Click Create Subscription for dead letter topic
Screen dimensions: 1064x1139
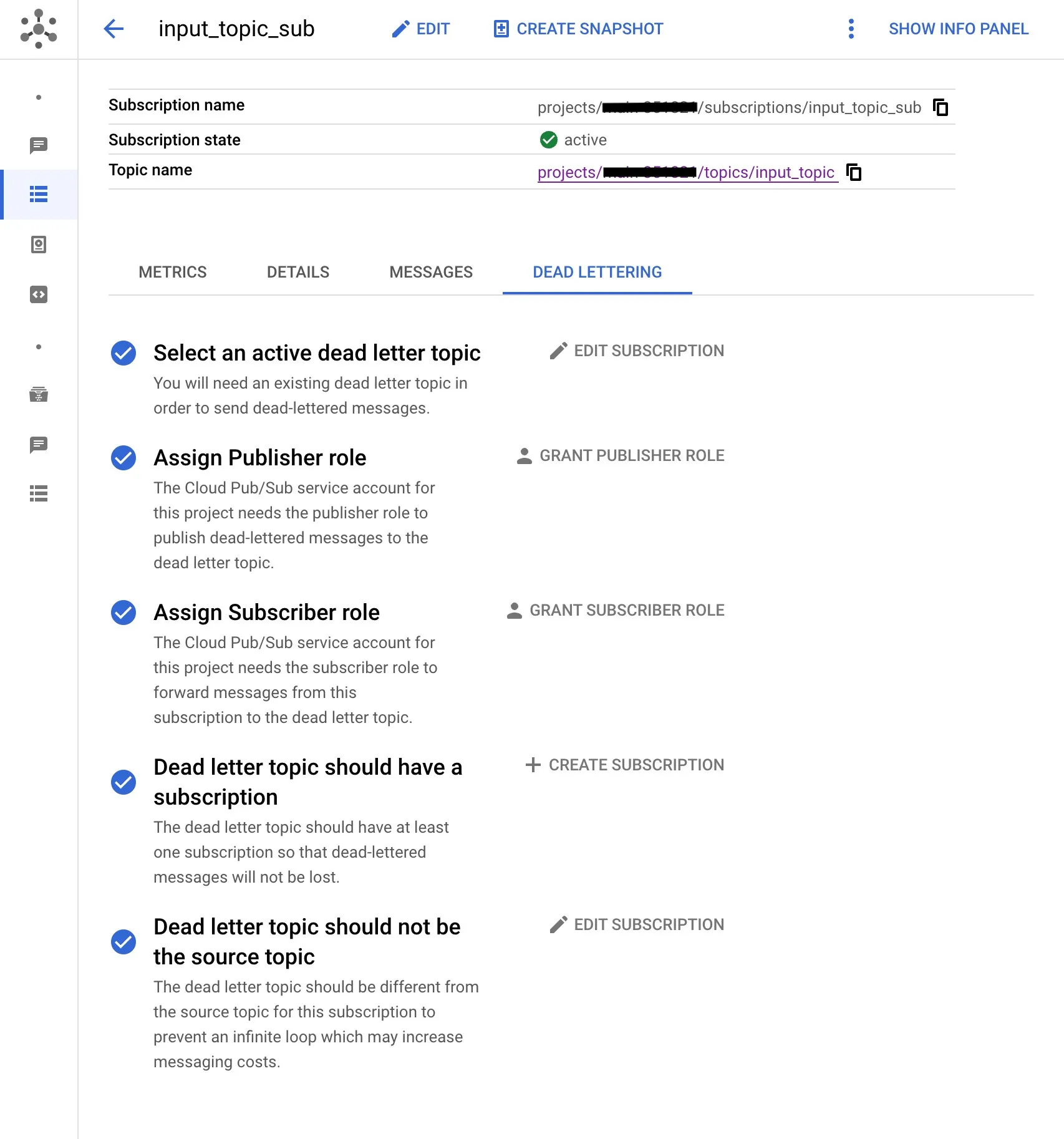pyautogui.click(x=625, y=765)
